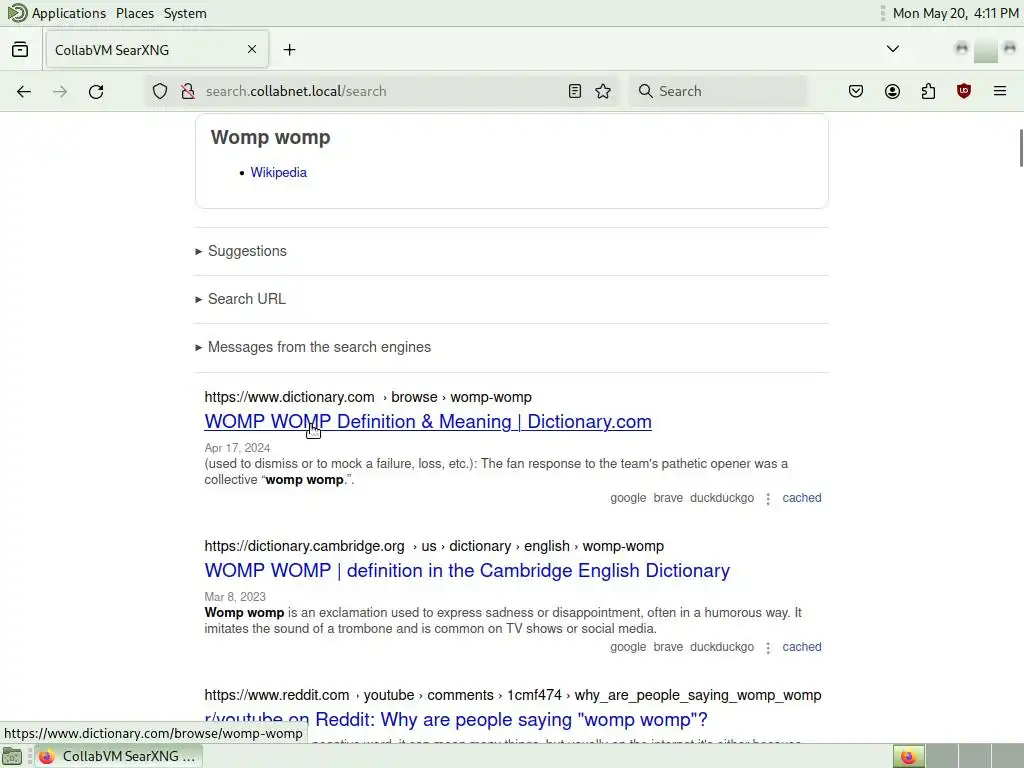This screenshot has width=1024, height=768.
Task: Open more options dots for Cambridge result
Action: pos(768,647)
